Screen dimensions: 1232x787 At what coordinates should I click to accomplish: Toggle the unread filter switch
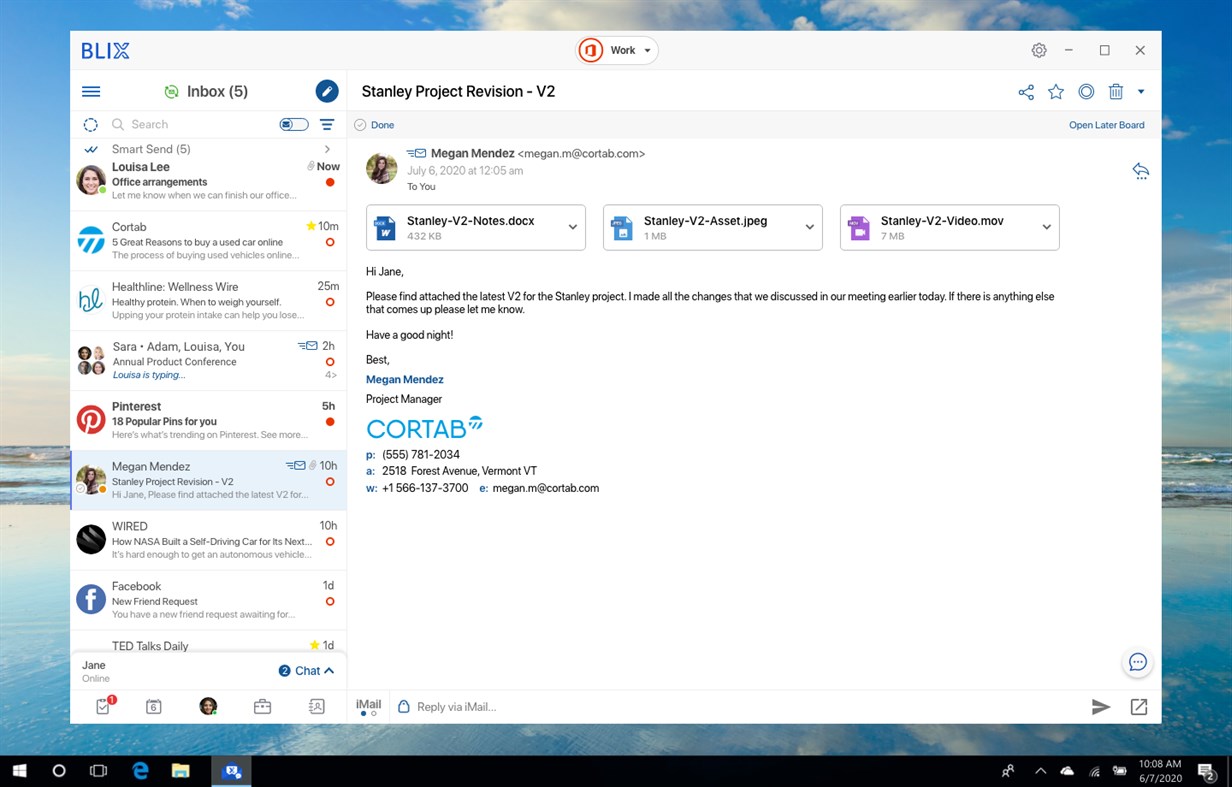pyautogui.click(x=294, y=125)
